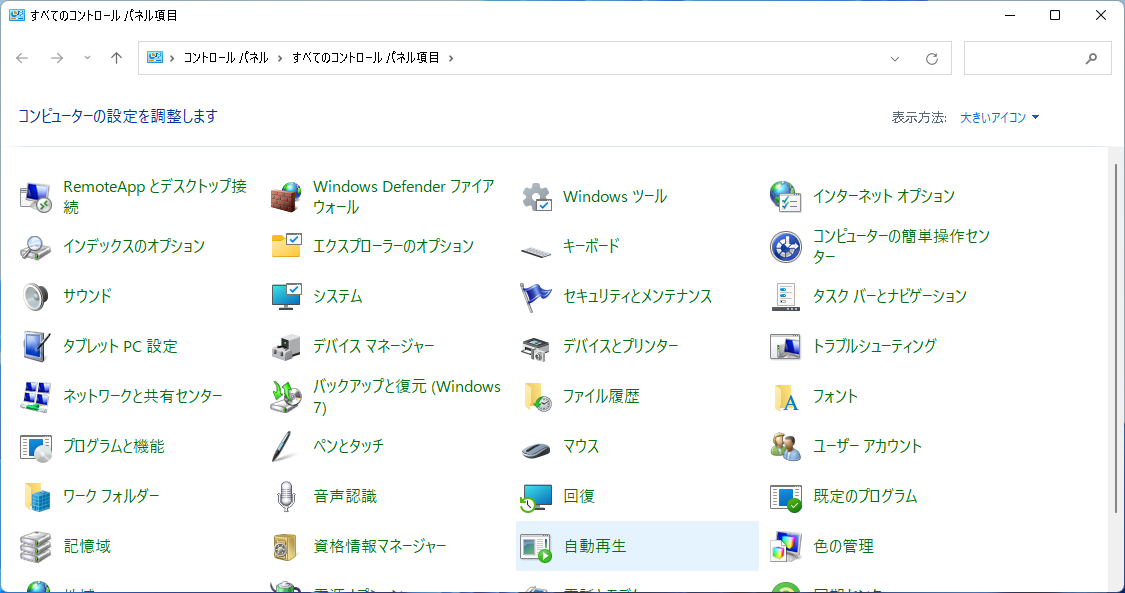Viewport: 1125px width, 593px height.
Task: Open the recent locations dropdown arrow
Action: [x=88, y=58]
